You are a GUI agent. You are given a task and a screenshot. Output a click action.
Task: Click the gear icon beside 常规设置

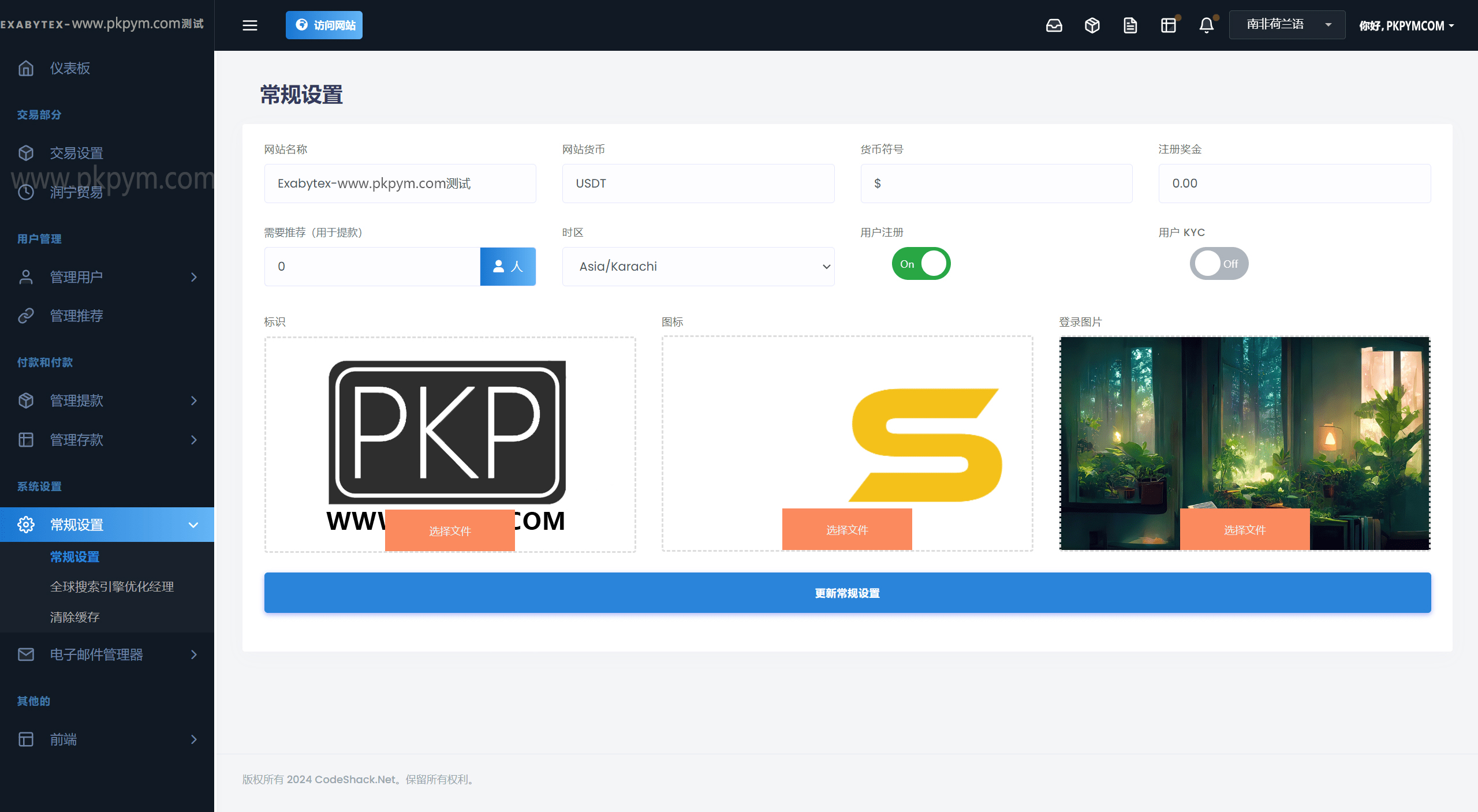(x=26, y=525)
